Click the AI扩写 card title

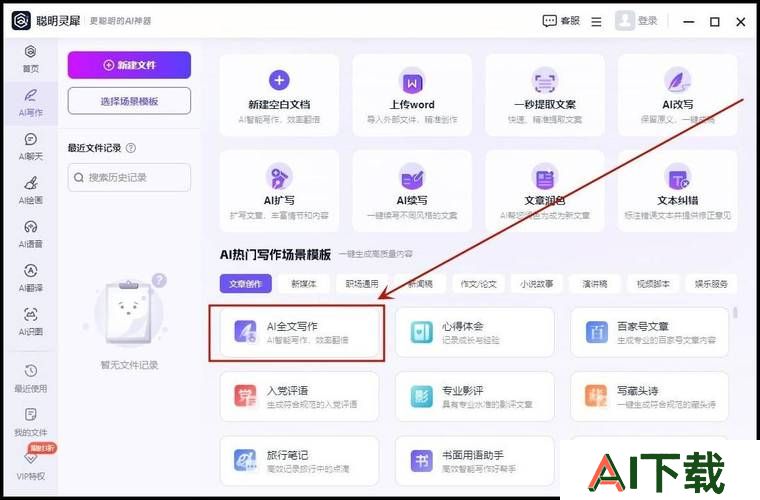pyautogui.click(x=279, y=201)
